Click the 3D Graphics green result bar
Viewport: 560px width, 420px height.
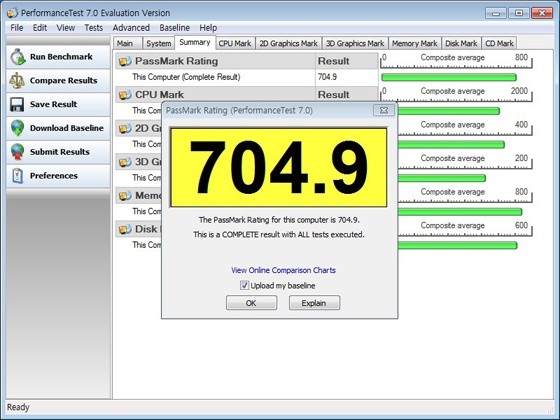pos(441,178)
